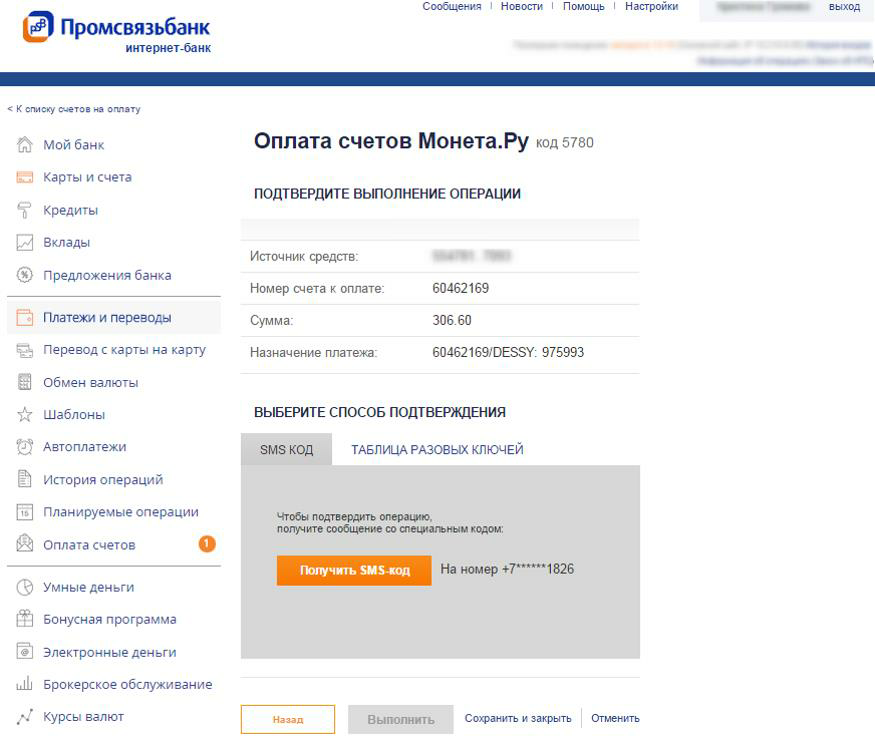Click the orange badge showing 1 invoice
875x743 pixels.
[206, 544]
